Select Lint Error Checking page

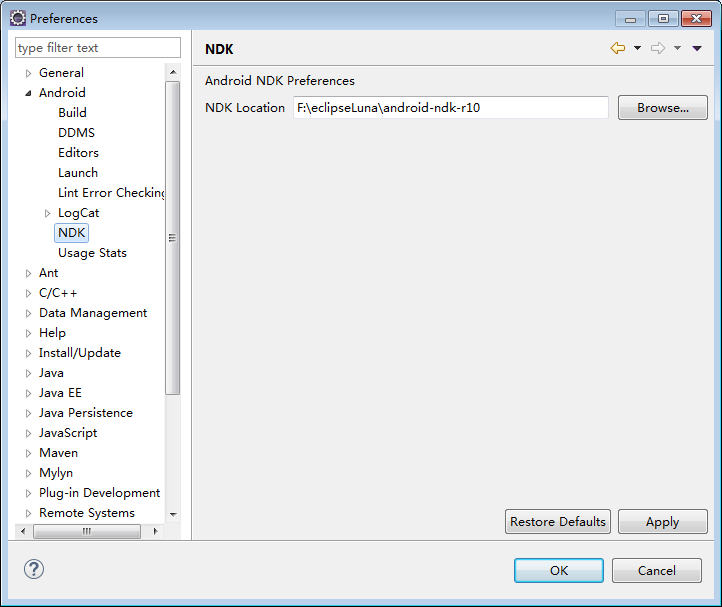pos(111,193)
